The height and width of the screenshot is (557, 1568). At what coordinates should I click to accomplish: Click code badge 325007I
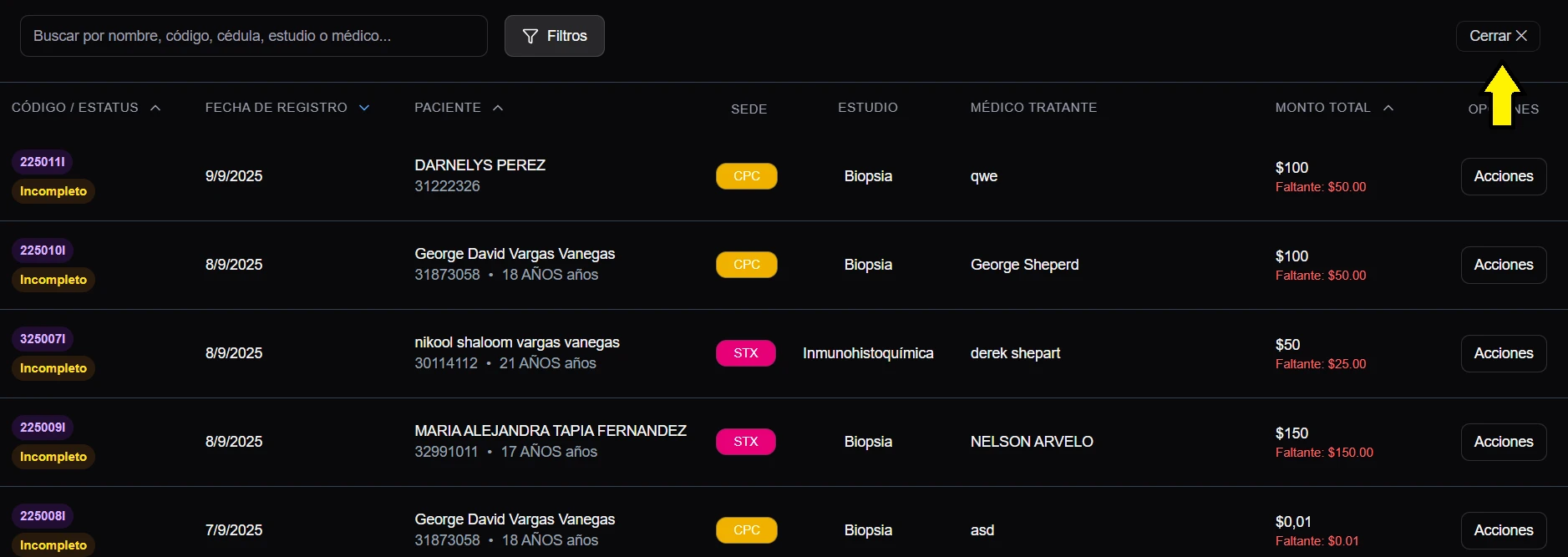point(43,339)
